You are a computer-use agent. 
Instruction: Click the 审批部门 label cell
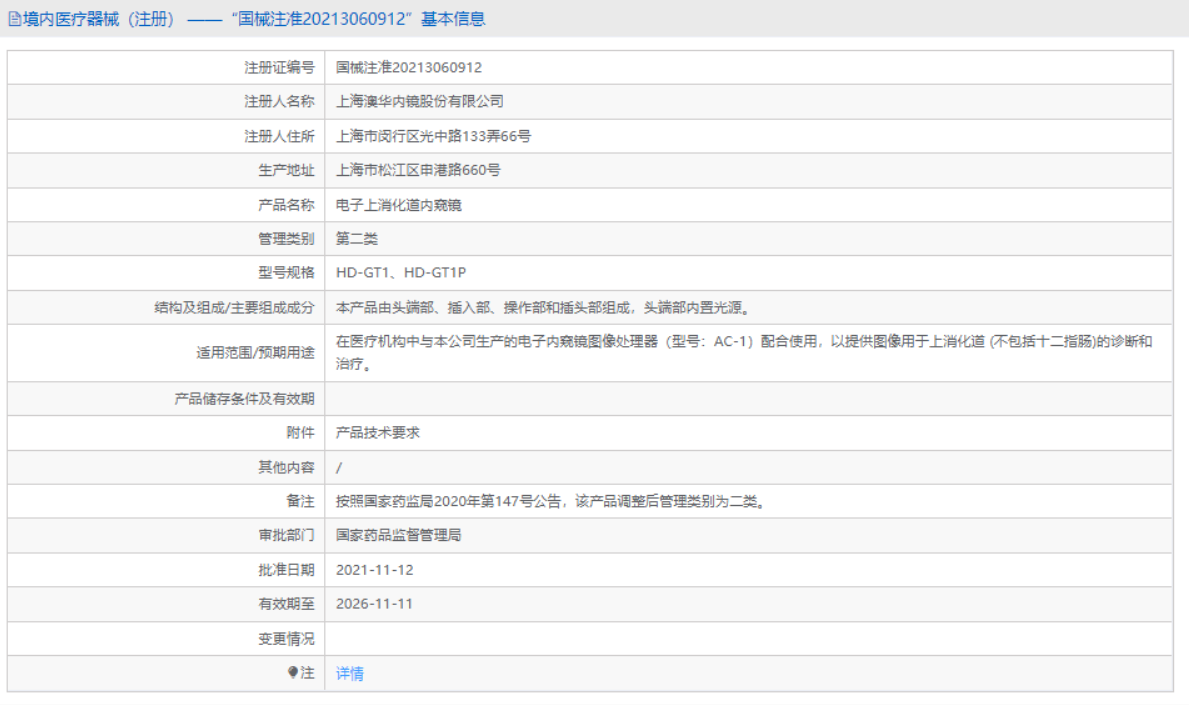166,535
